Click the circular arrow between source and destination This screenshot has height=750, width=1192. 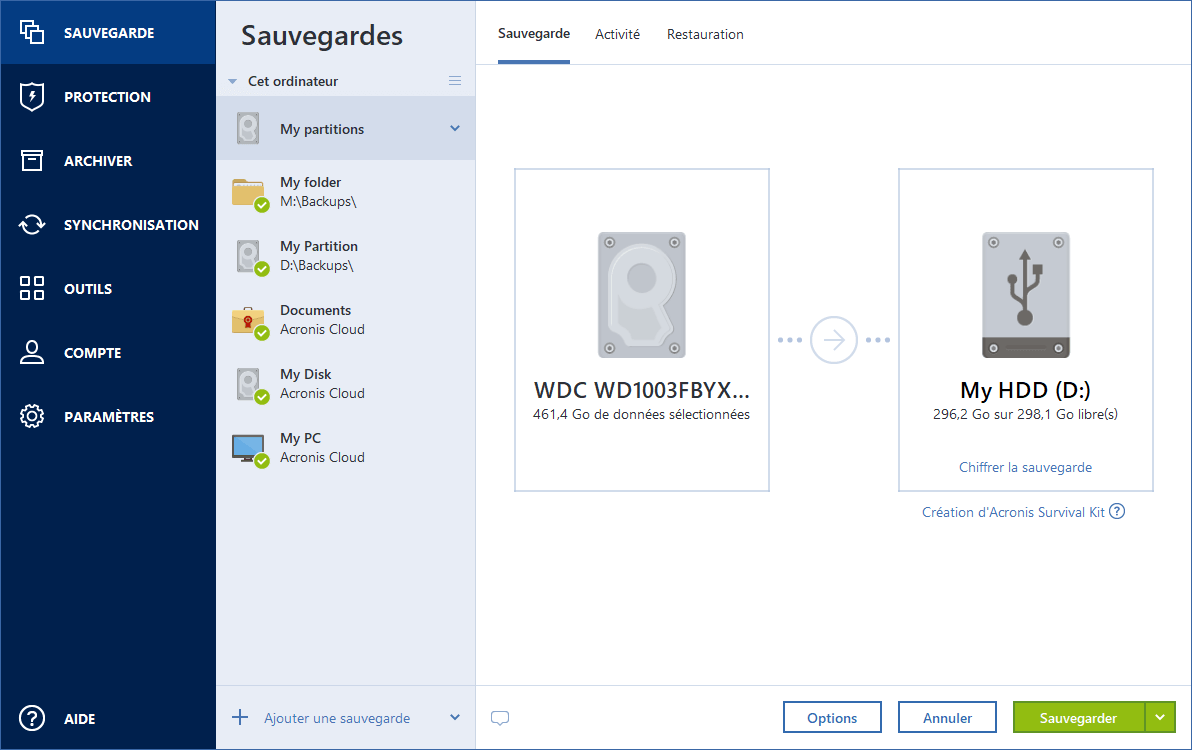point(834,340)
